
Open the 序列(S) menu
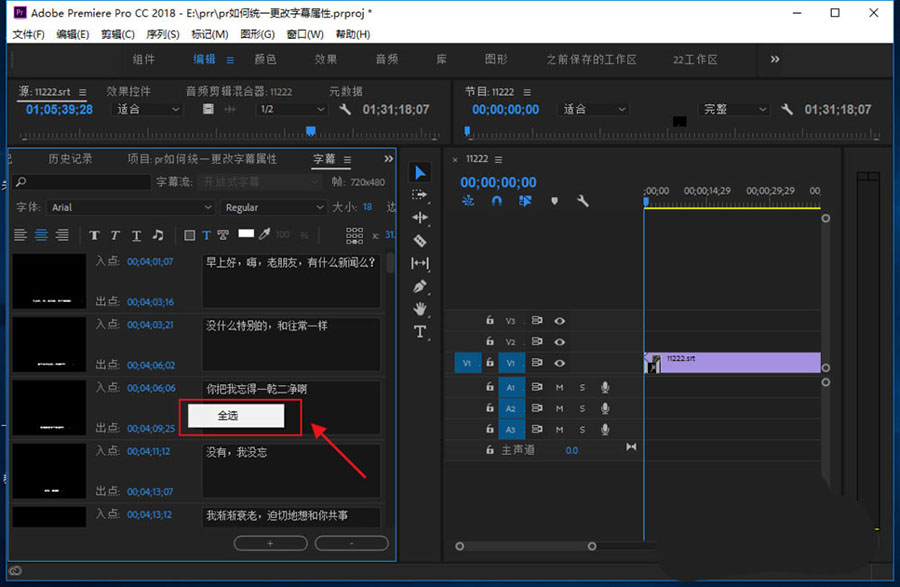(x=161, y=34)
